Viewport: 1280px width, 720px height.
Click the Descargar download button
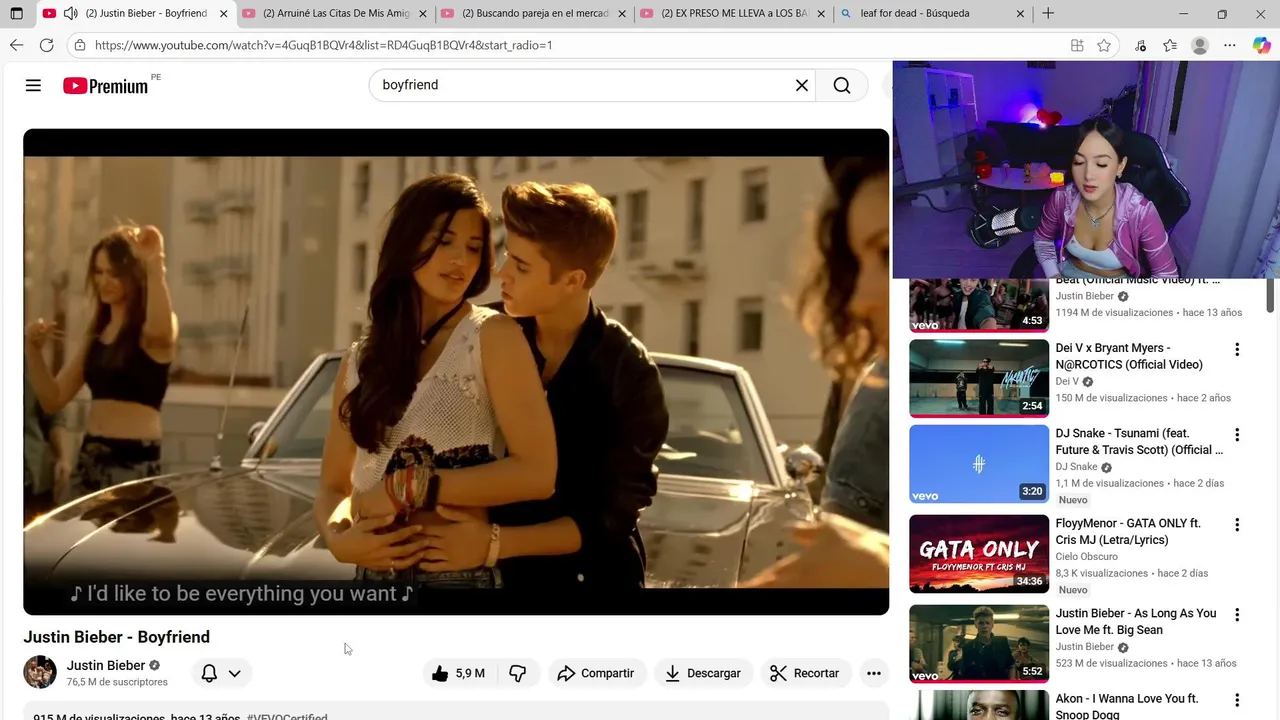pos(703,673)
